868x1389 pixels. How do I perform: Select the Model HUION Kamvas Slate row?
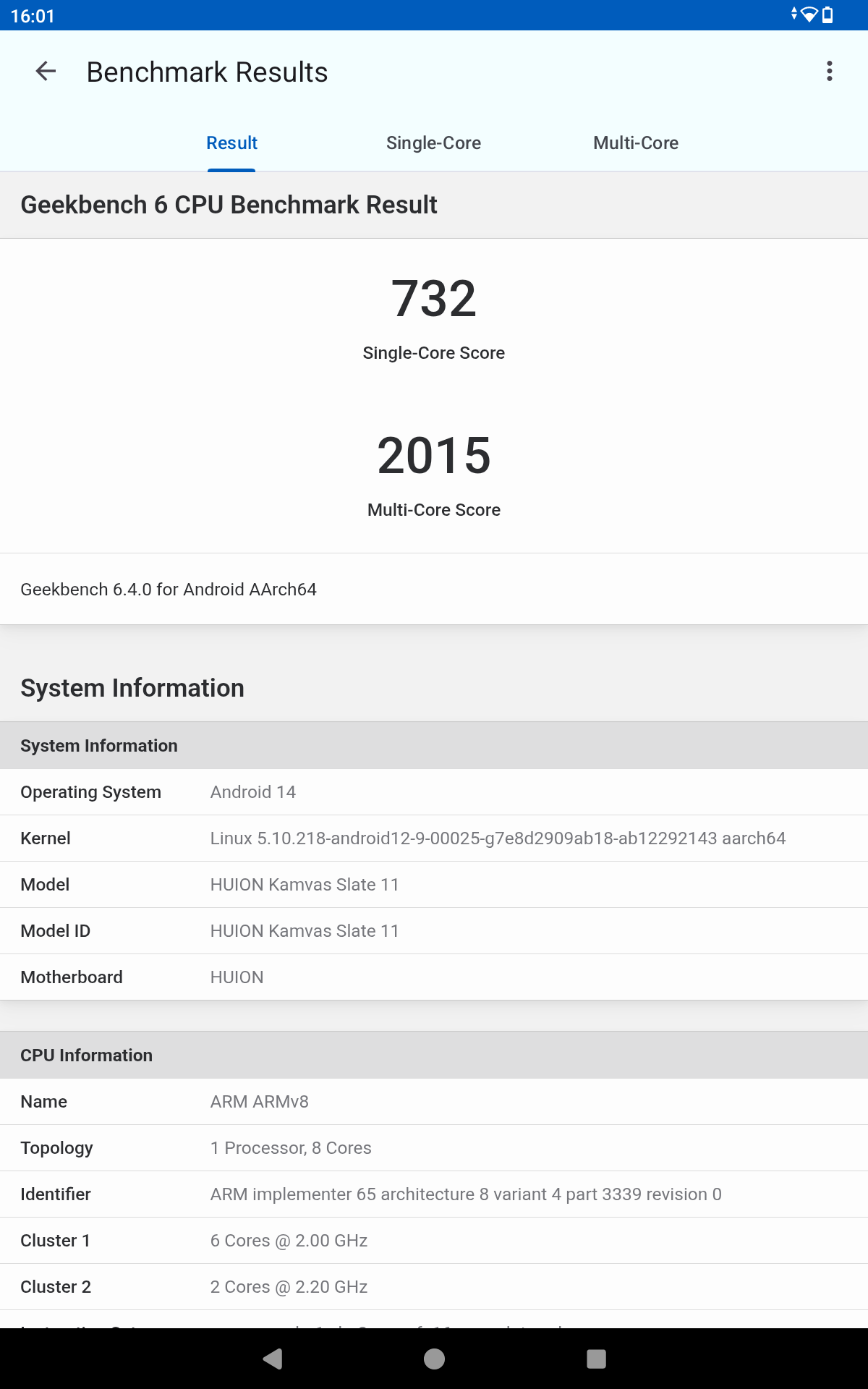pos(434,885)
